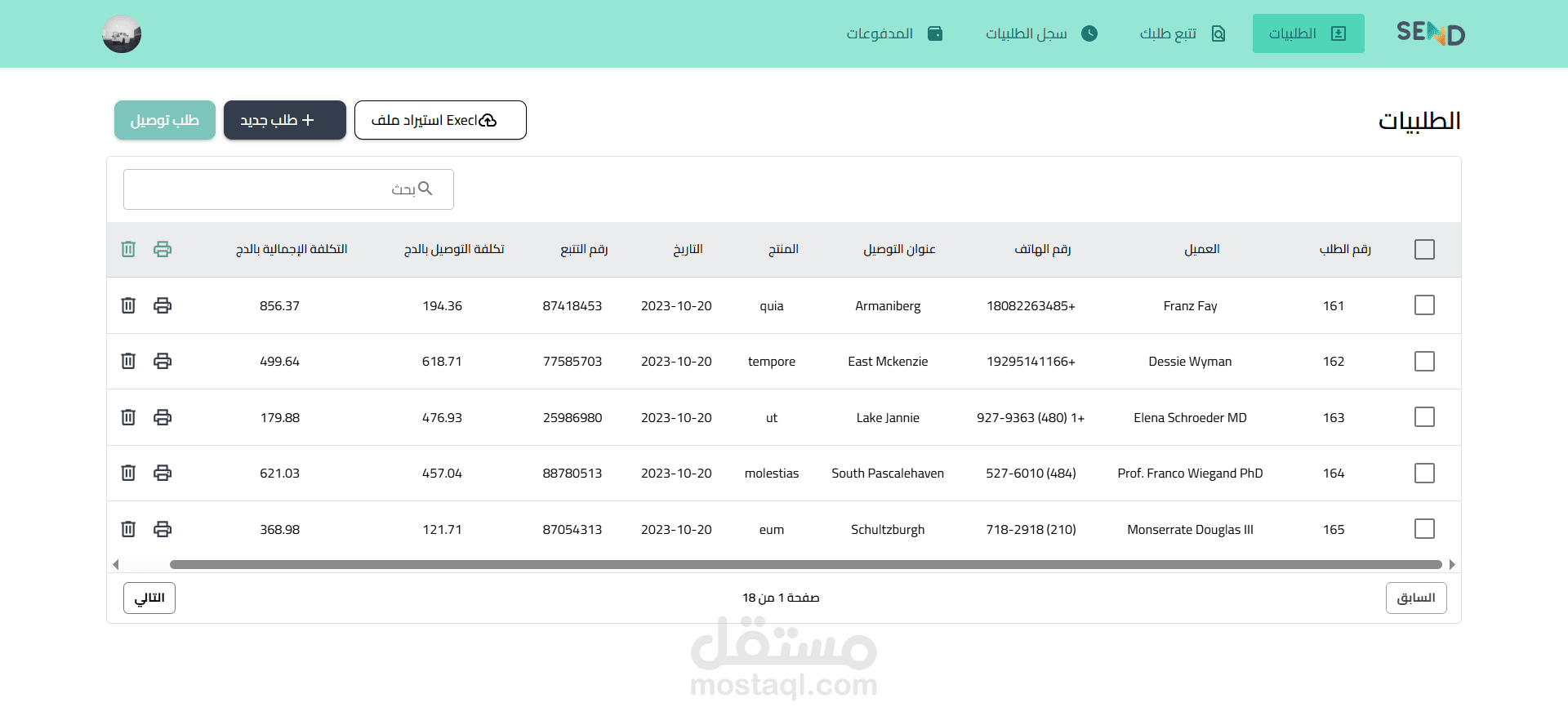Delete order for Franz Fay

tap(128, 305)
